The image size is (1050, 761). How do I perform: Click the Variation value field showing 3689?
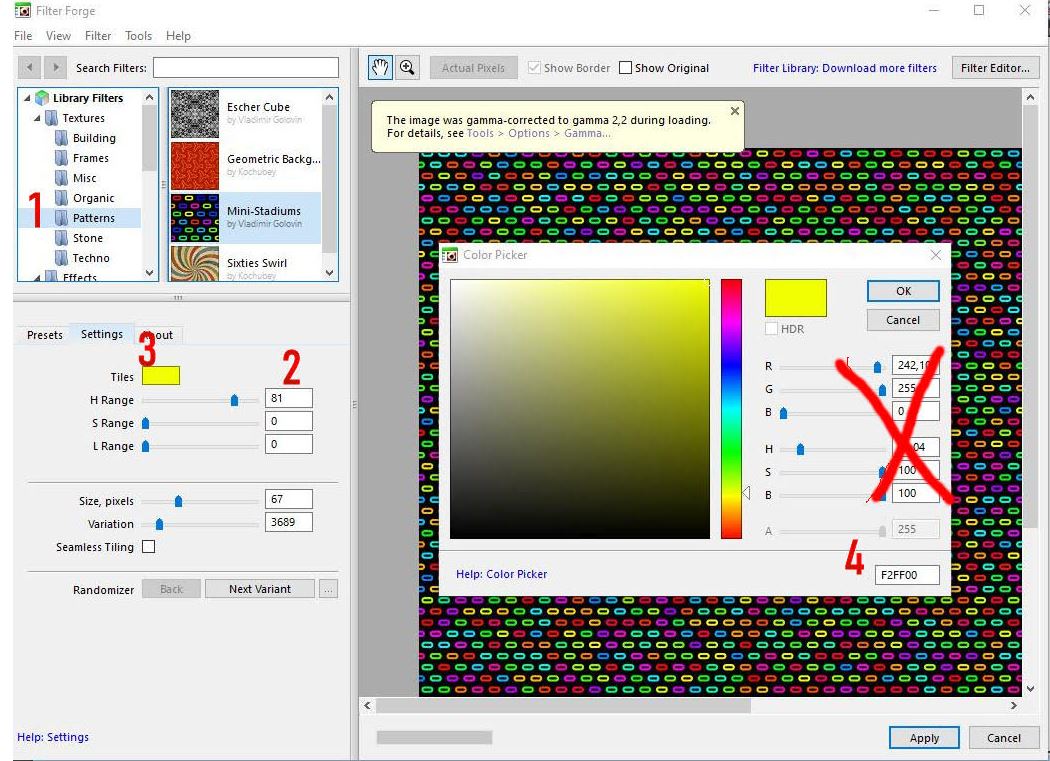click(x=289, y=522)
